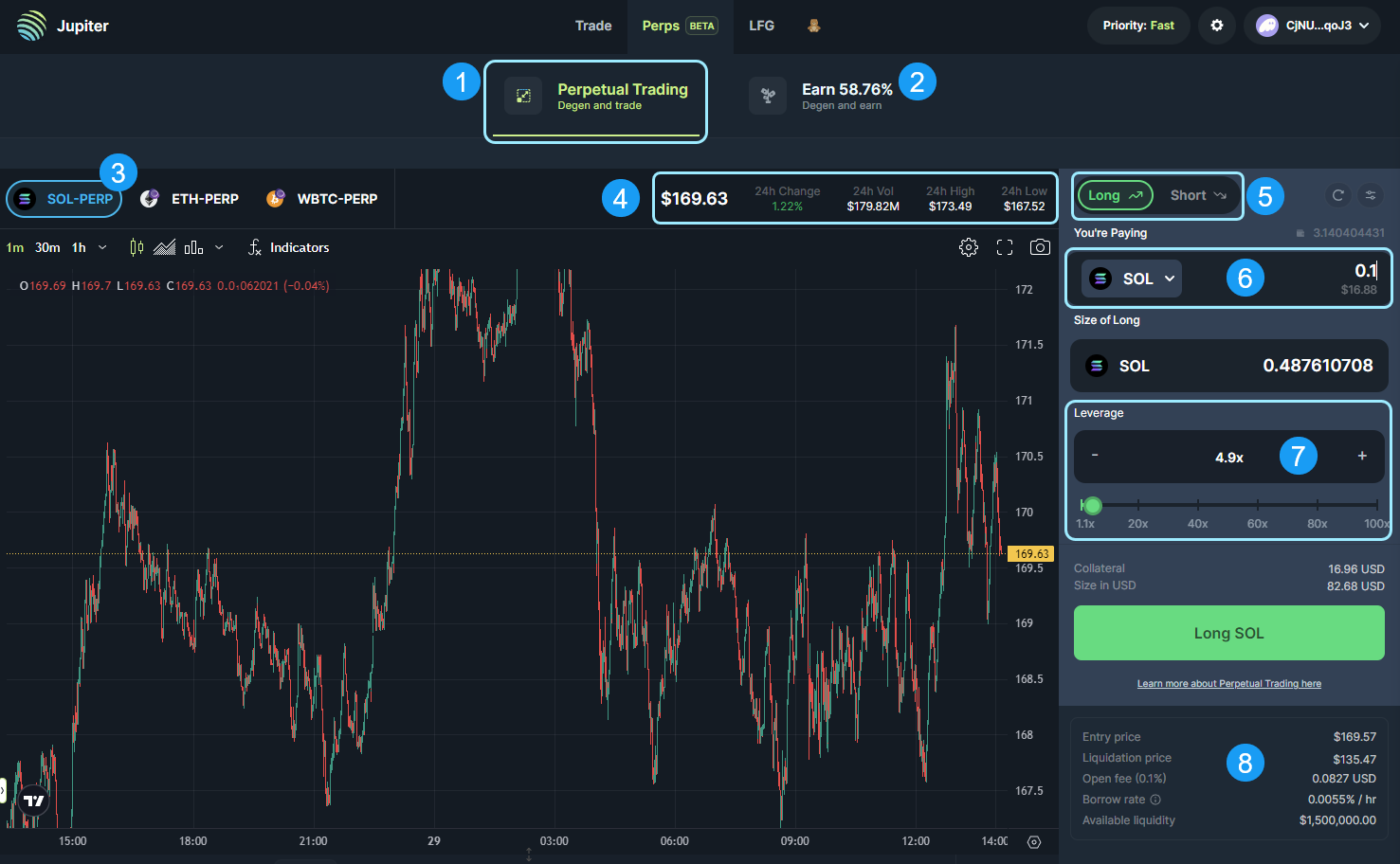This screenshot has height=864, width=1400.
Task: Click the refresh icon in trade panel
Action: click(1337, 195)
